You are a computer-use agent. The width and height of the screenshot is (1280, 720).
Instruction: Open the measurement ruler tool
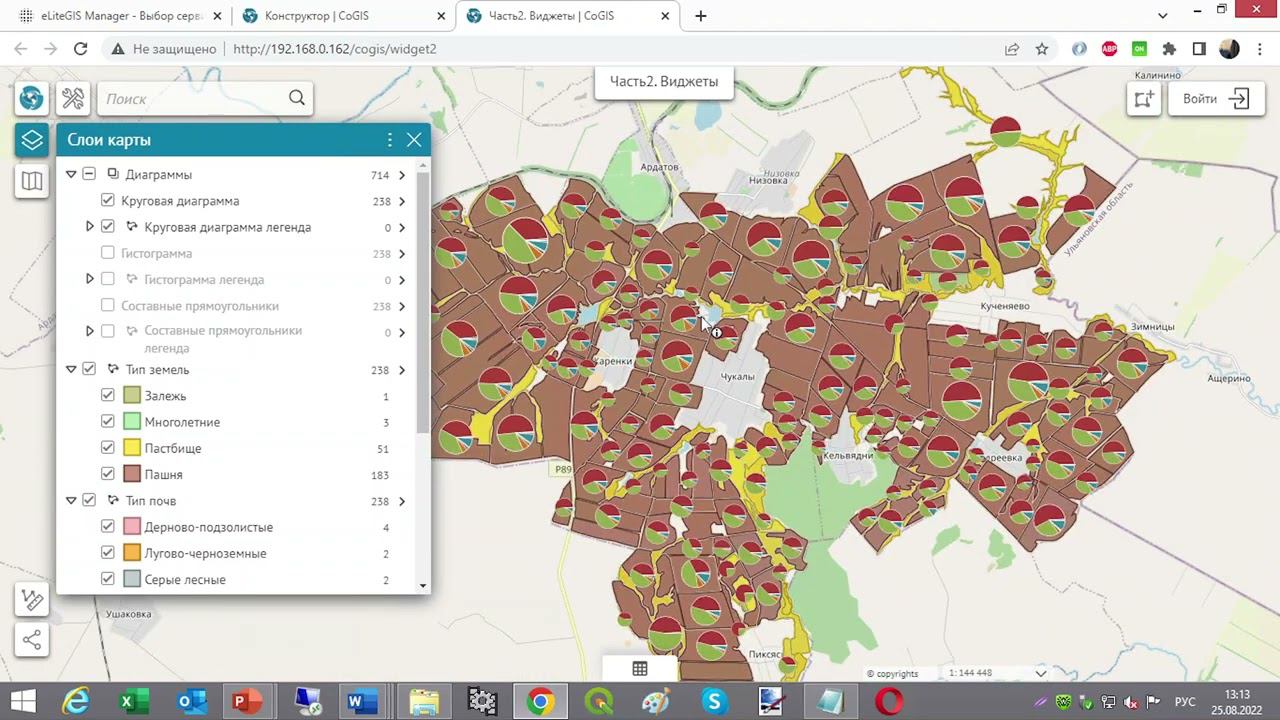coord(32,599)
